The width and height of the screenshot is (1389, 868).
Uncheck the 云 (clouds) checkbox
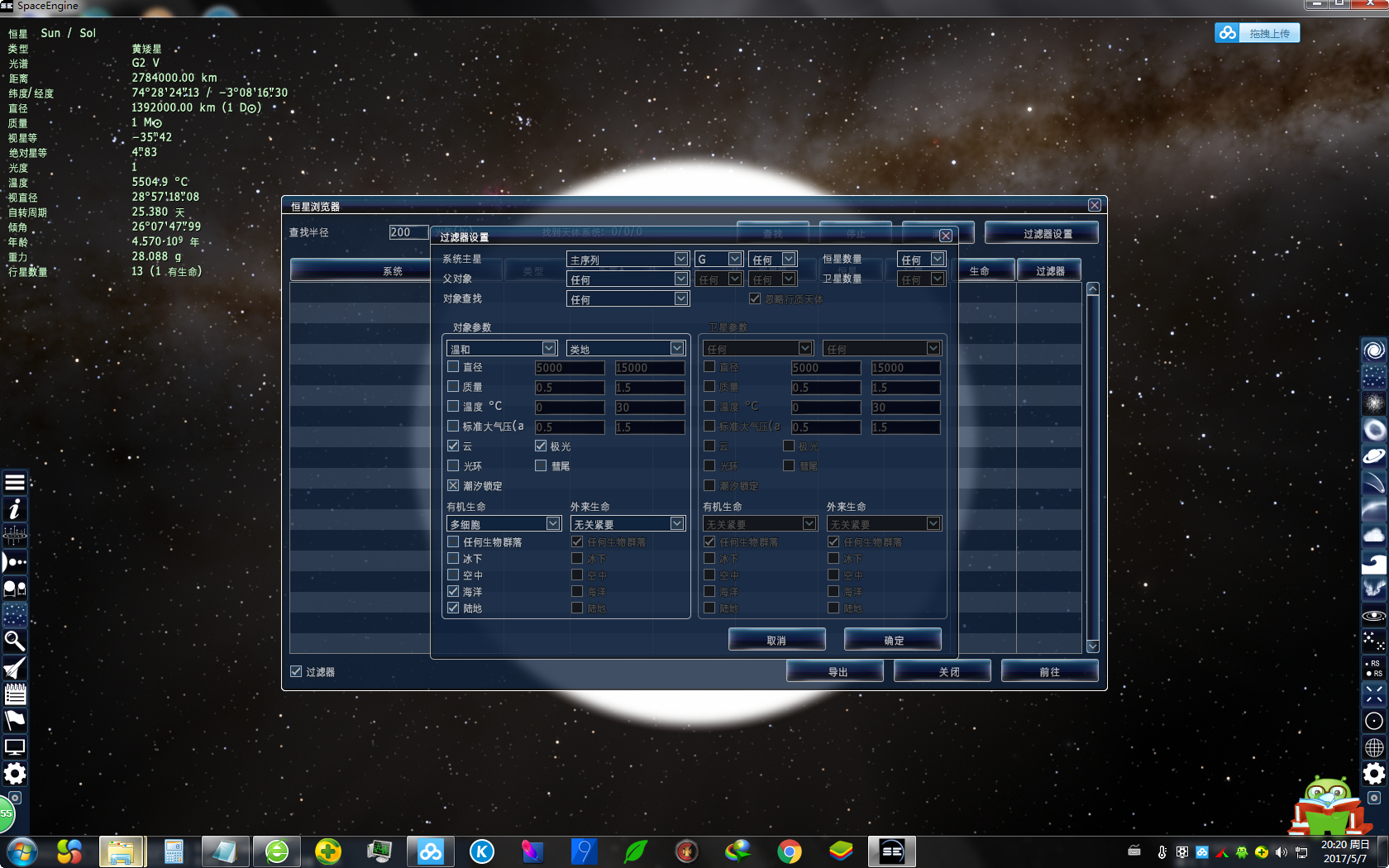tap(453, 446)
